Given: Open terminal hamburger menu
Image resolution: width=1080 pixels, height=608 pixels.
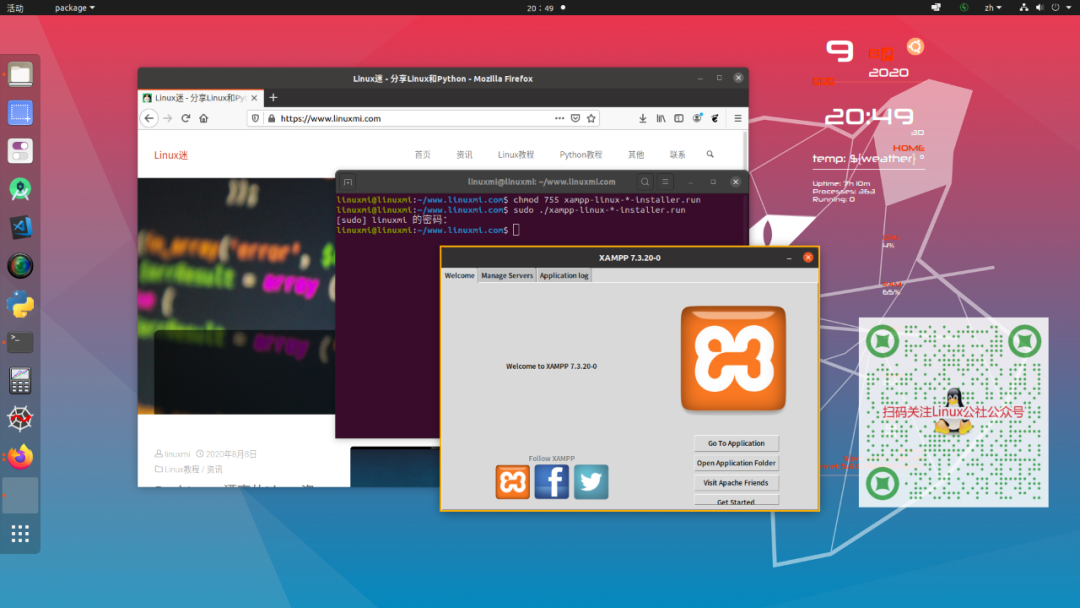Looking at the screenshot, I should pos(665,182).
